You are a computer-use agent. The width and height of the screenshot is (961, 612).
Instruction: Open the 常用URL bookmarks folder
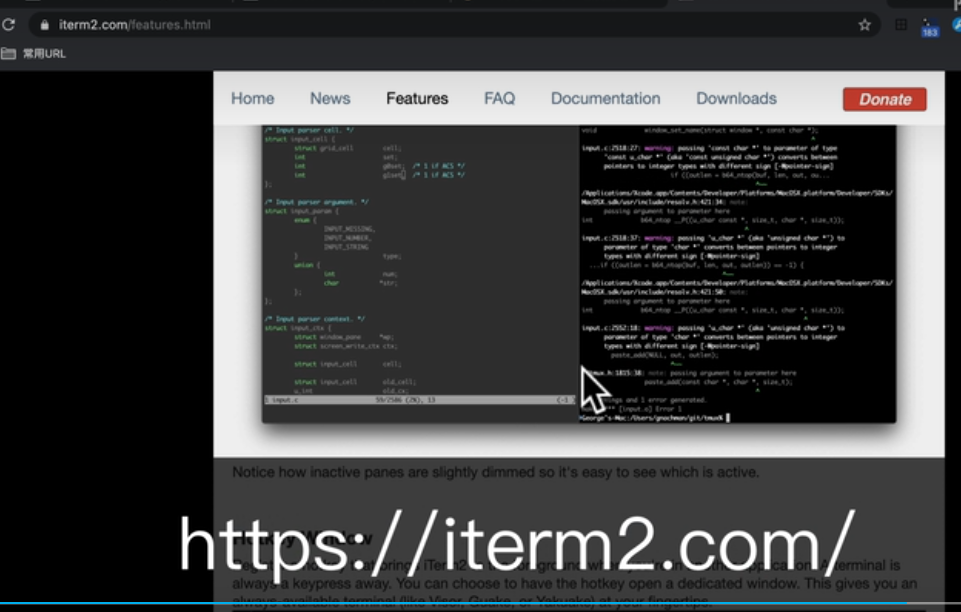pos(34,54)
